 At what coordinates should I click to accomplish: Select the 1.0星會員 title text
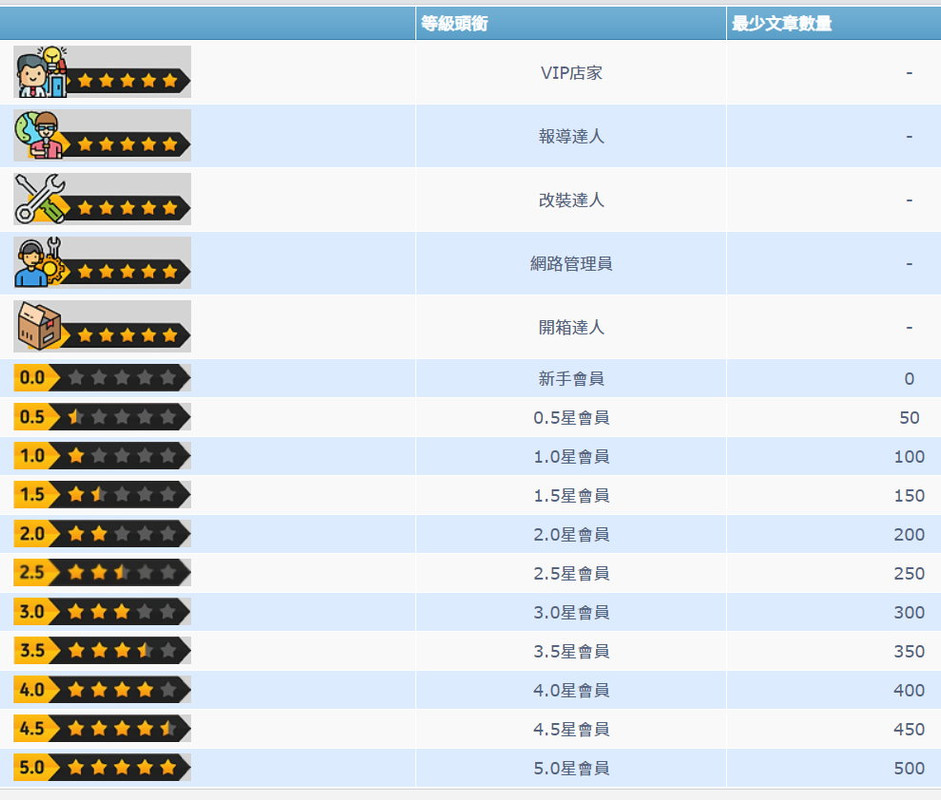[571, 457]
